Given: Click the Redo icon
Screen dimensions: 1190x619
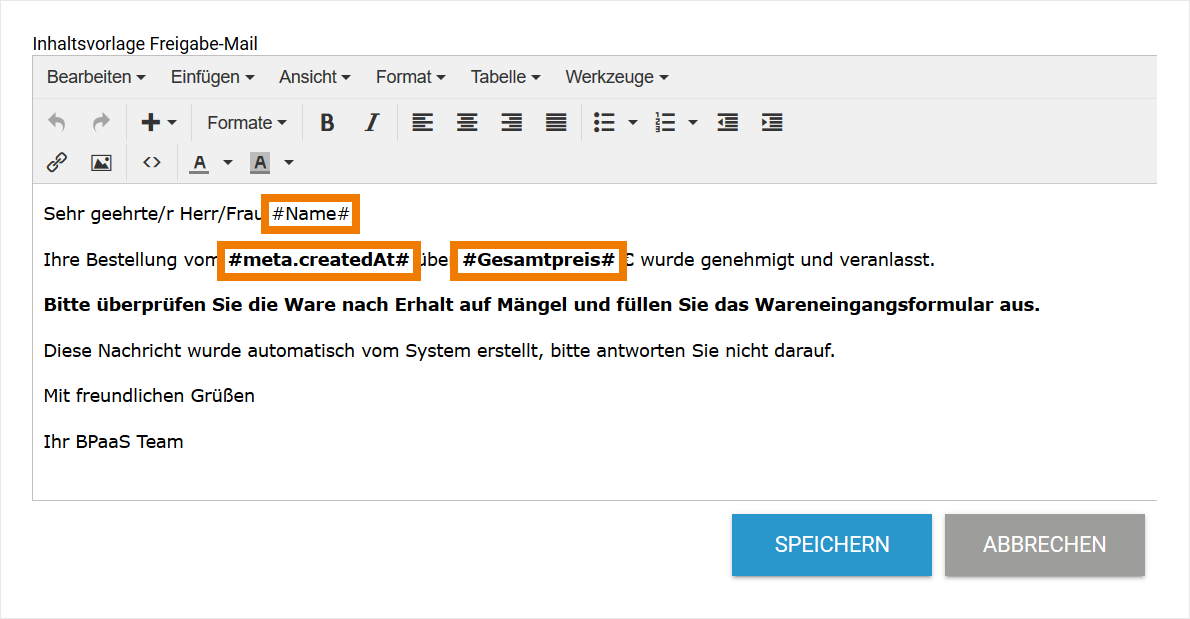Looking at the screenshot, I should pos(99,122).
